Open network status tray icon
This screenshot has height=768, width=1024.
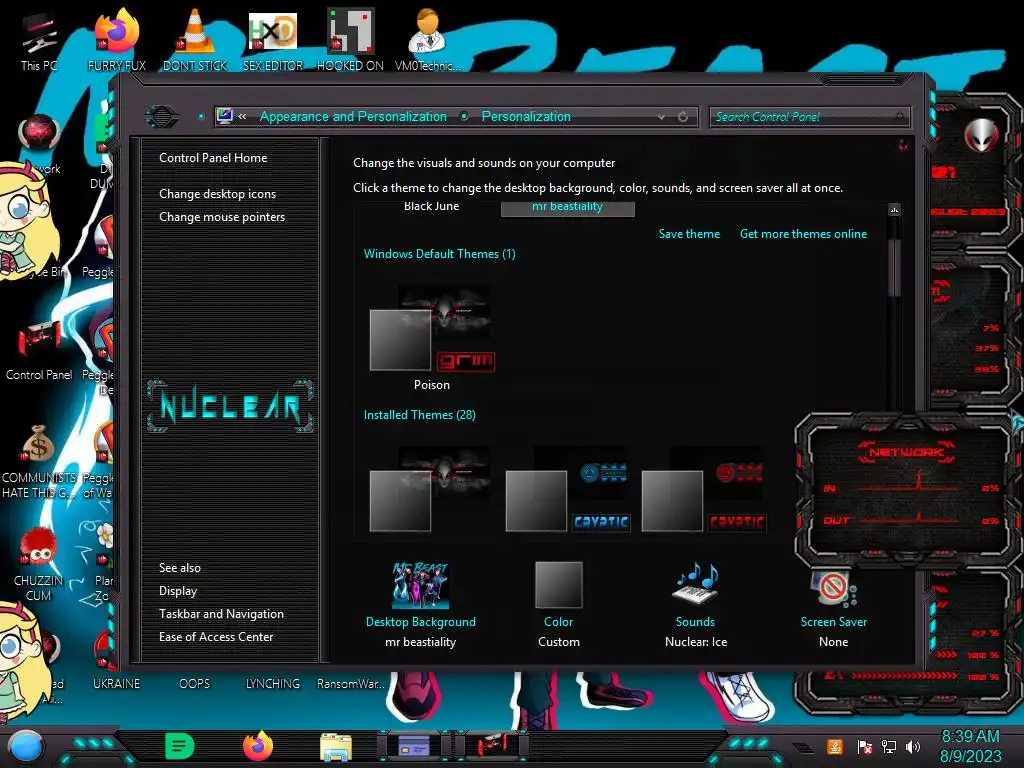(x=889, y=746)
